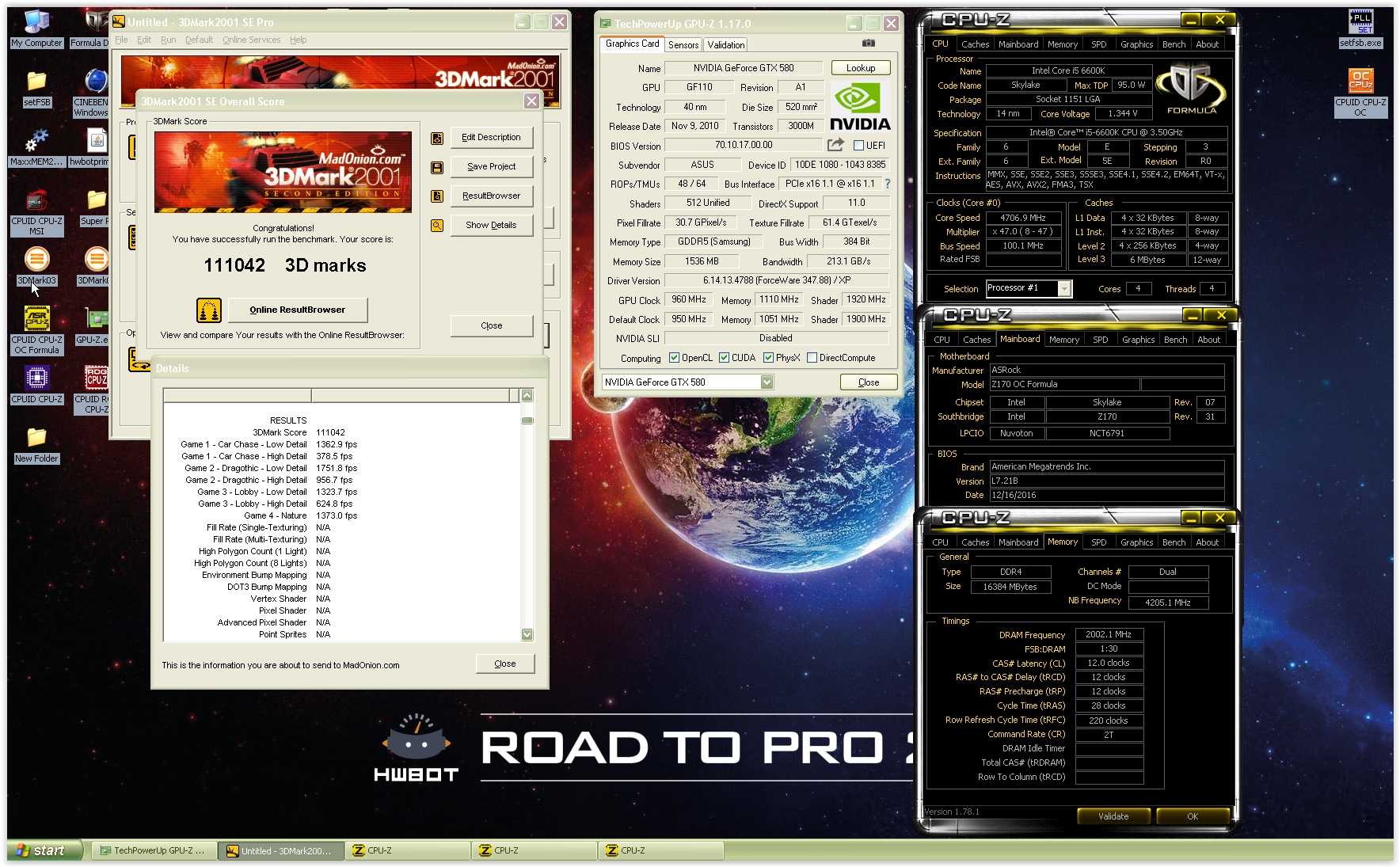
Task: Open the Super folder desktop icon
Action: click(95, 207)
